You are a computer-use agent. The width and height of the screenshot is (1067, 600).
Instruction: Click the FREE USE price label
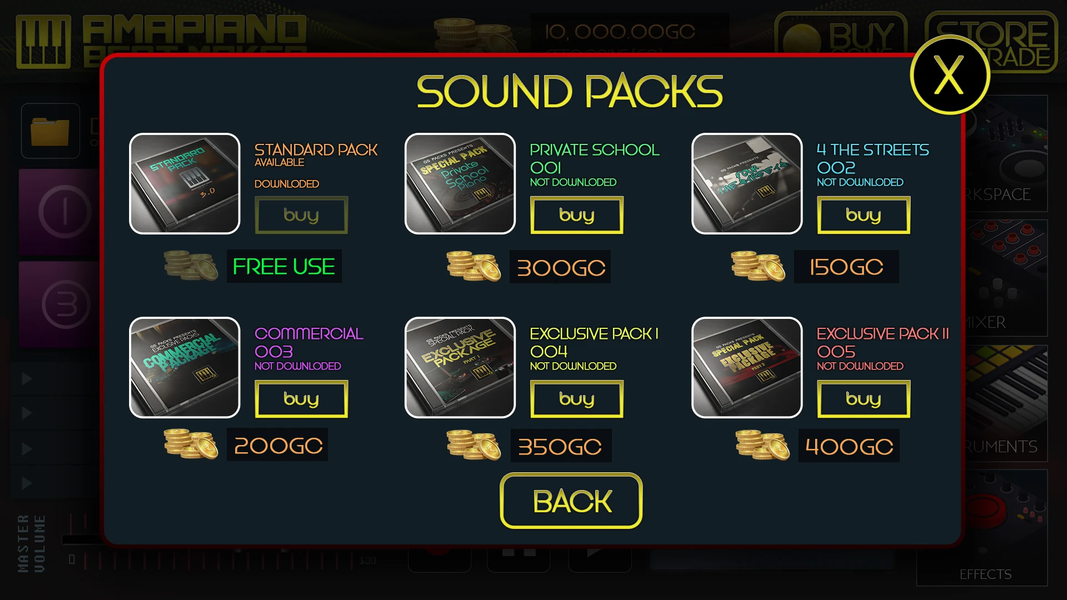(284, 266)
